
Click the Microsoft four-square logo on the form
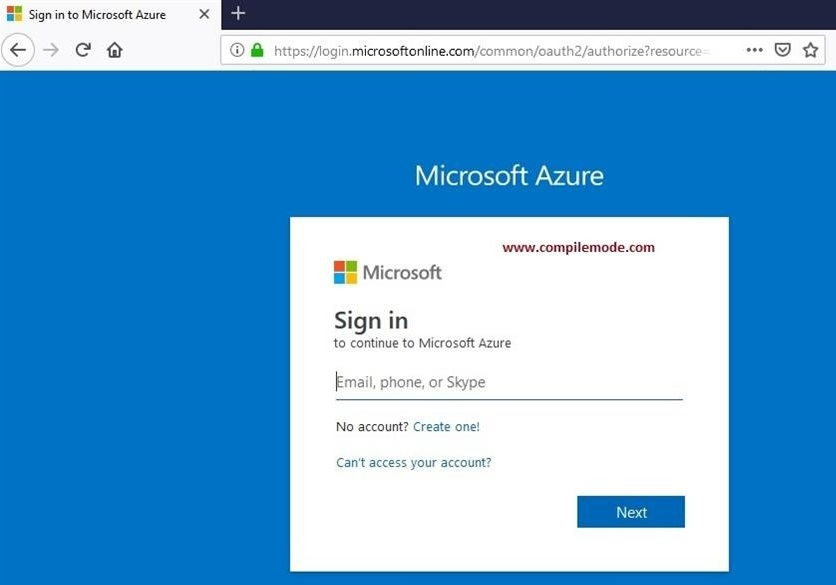(344, 271)
